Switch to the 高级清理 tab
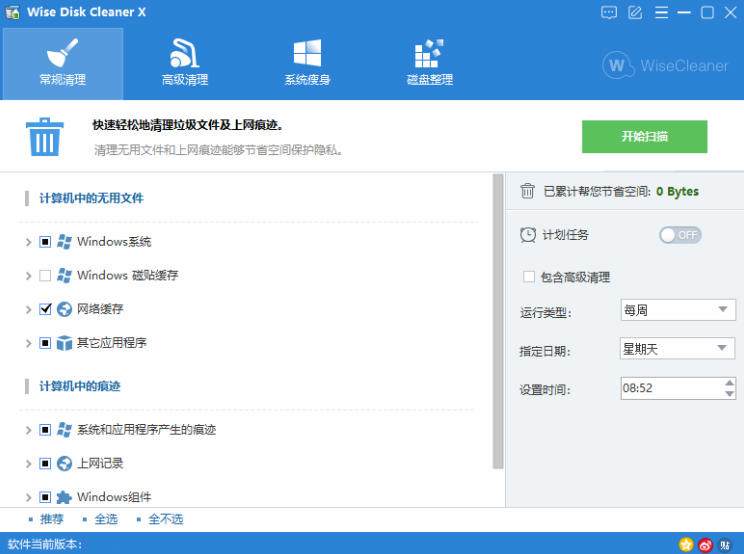 point(184,63)
